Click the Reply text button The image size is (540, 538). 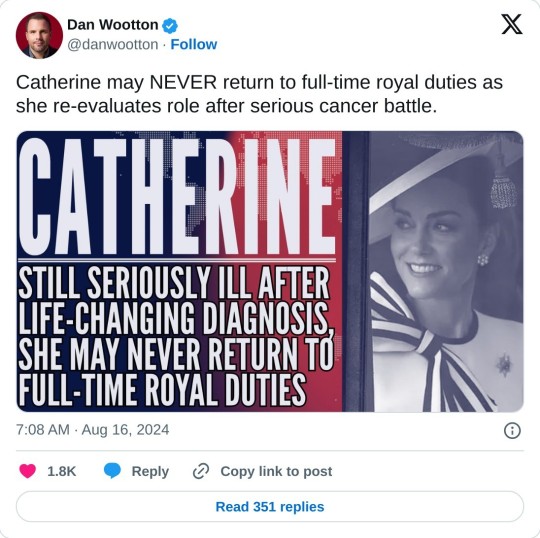tap(150, 471)
